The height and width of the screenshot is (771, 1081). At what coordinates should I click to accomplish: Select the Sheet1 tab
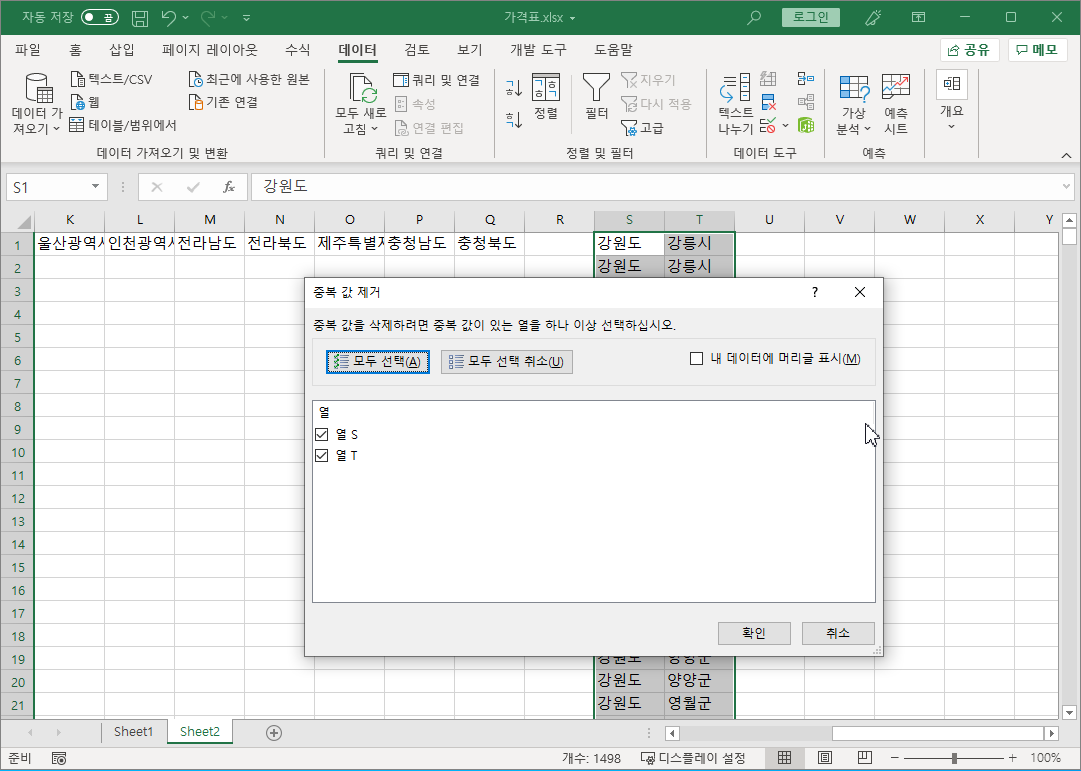(x=133, y=732)
